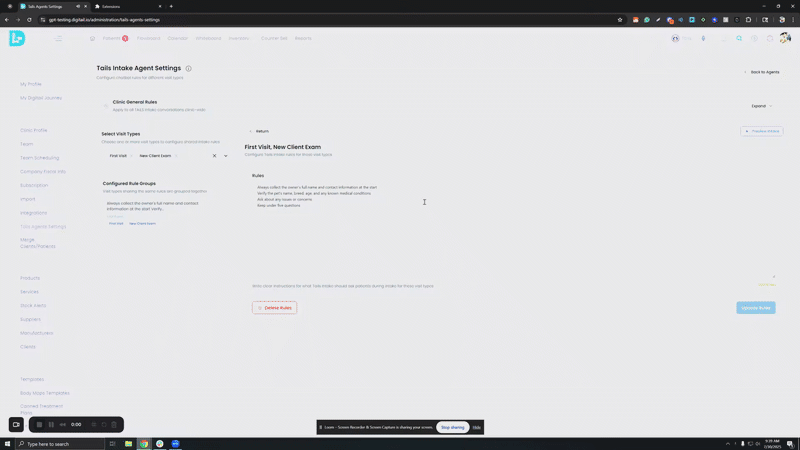Open a new browser tab with the plus icon
800x450 pixels.
[x=171, y=6]
